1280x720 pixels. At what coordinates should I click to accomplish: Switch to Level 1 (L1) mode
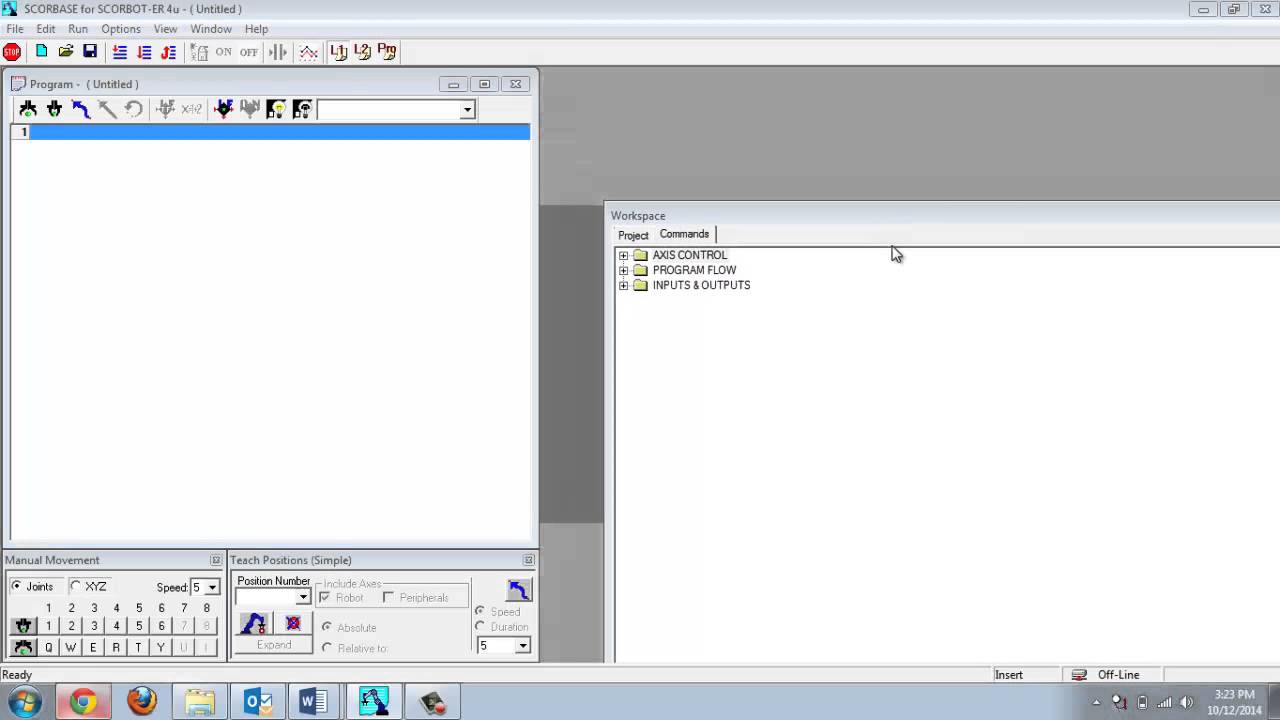[339, 52]
